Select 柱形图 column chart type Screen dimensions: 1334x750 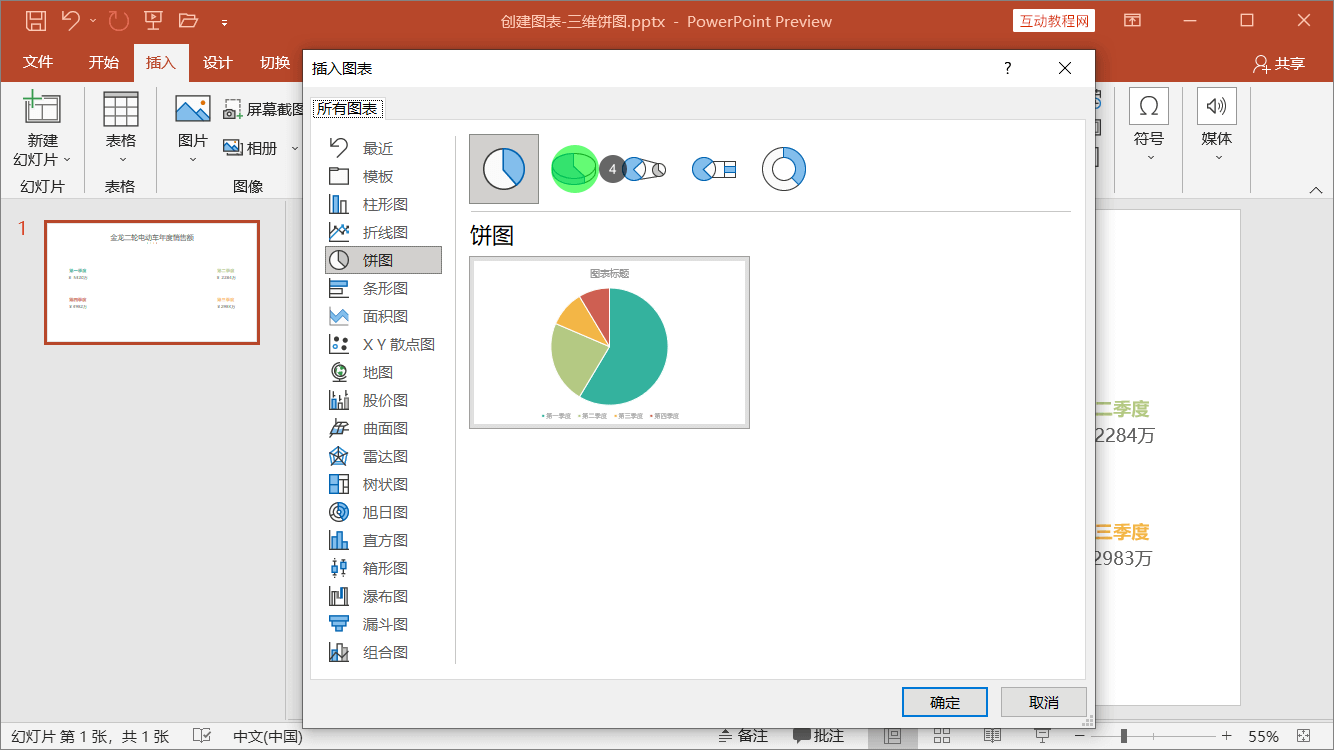pyautogui.click(x=383, y=204)
